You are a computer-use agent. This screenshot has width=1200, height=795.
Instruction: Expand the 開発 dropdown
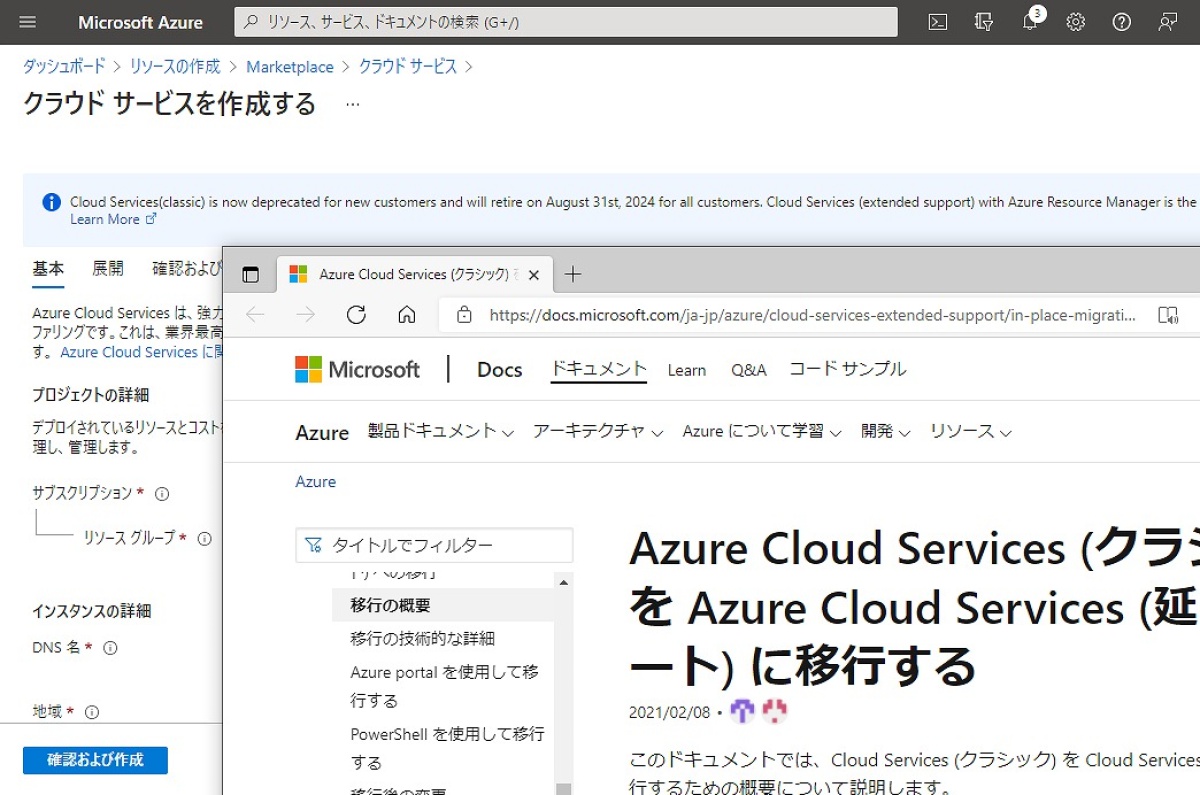click(886, 432)
